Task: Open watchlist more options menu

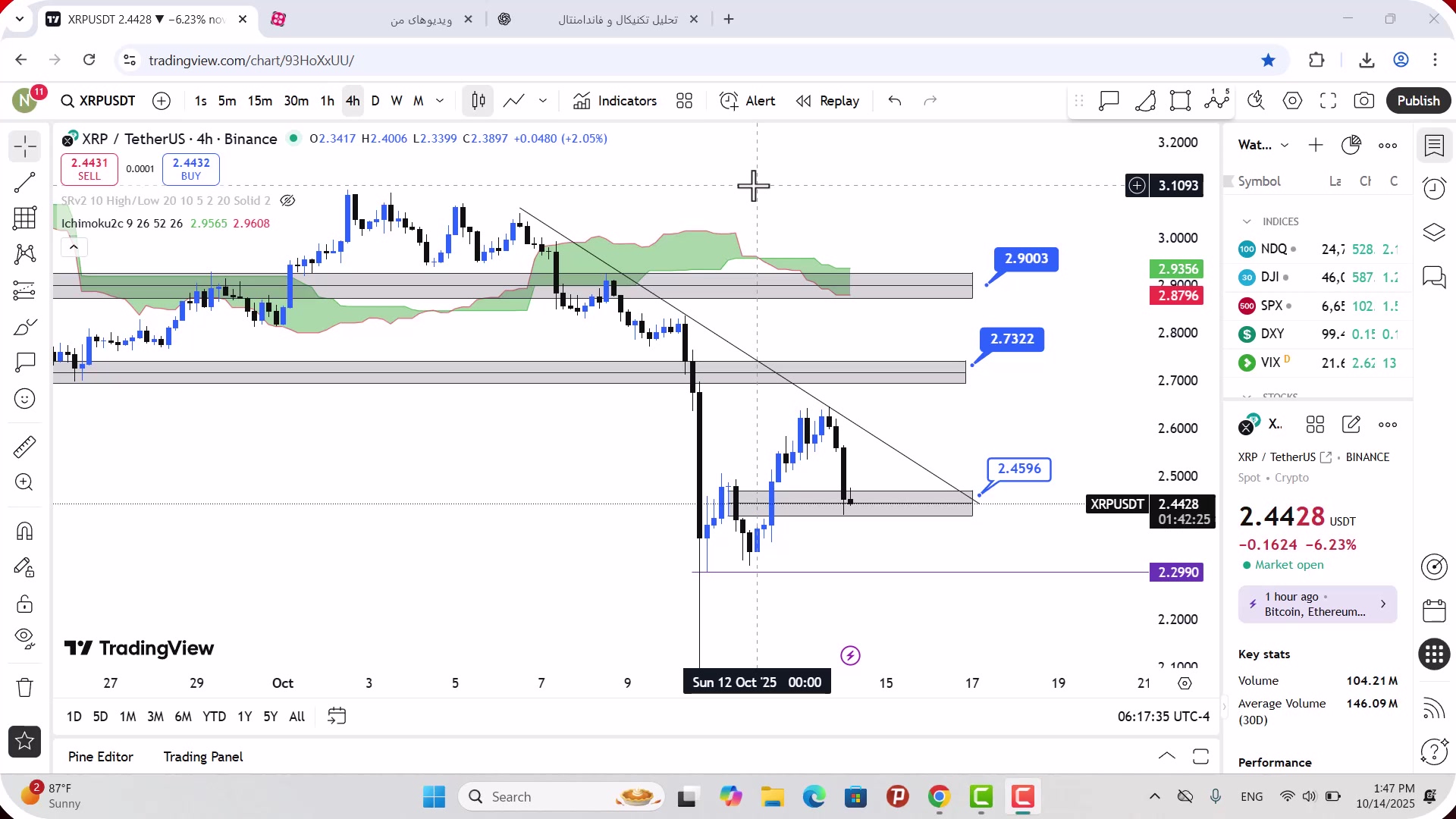Action: [1388, 145]
